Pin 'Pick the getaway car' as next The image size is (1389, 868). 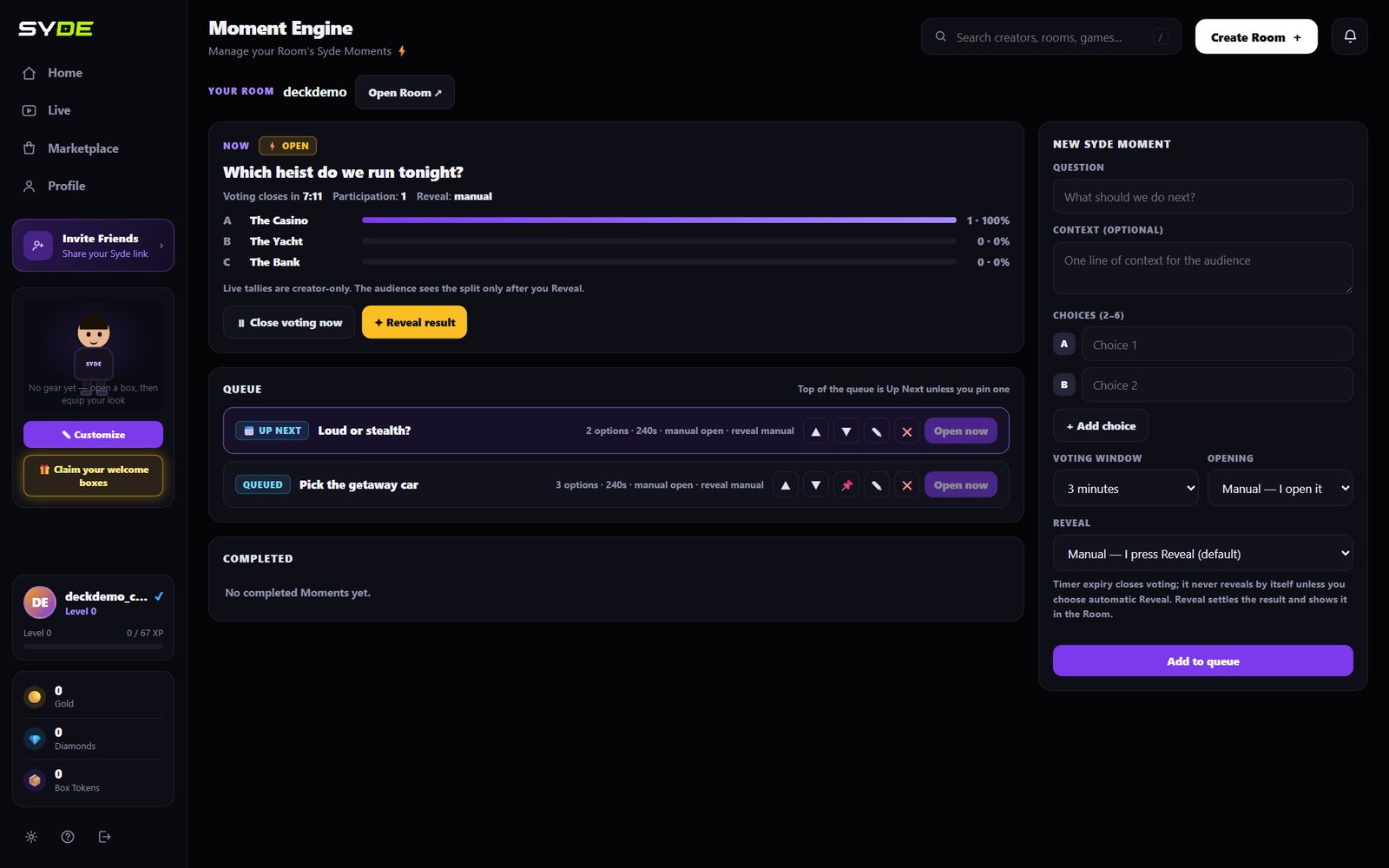[846, 485]
